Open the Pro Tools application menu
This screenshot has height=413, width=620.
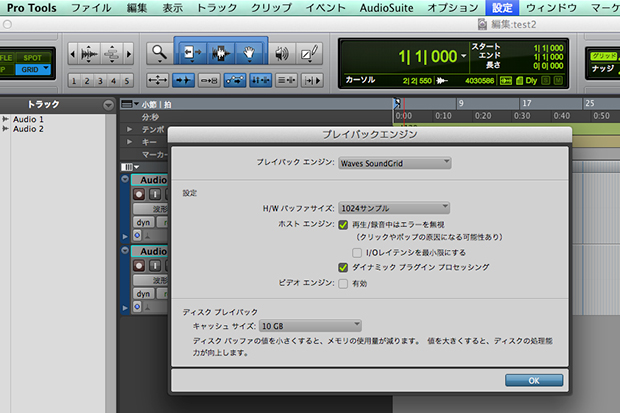32,8
